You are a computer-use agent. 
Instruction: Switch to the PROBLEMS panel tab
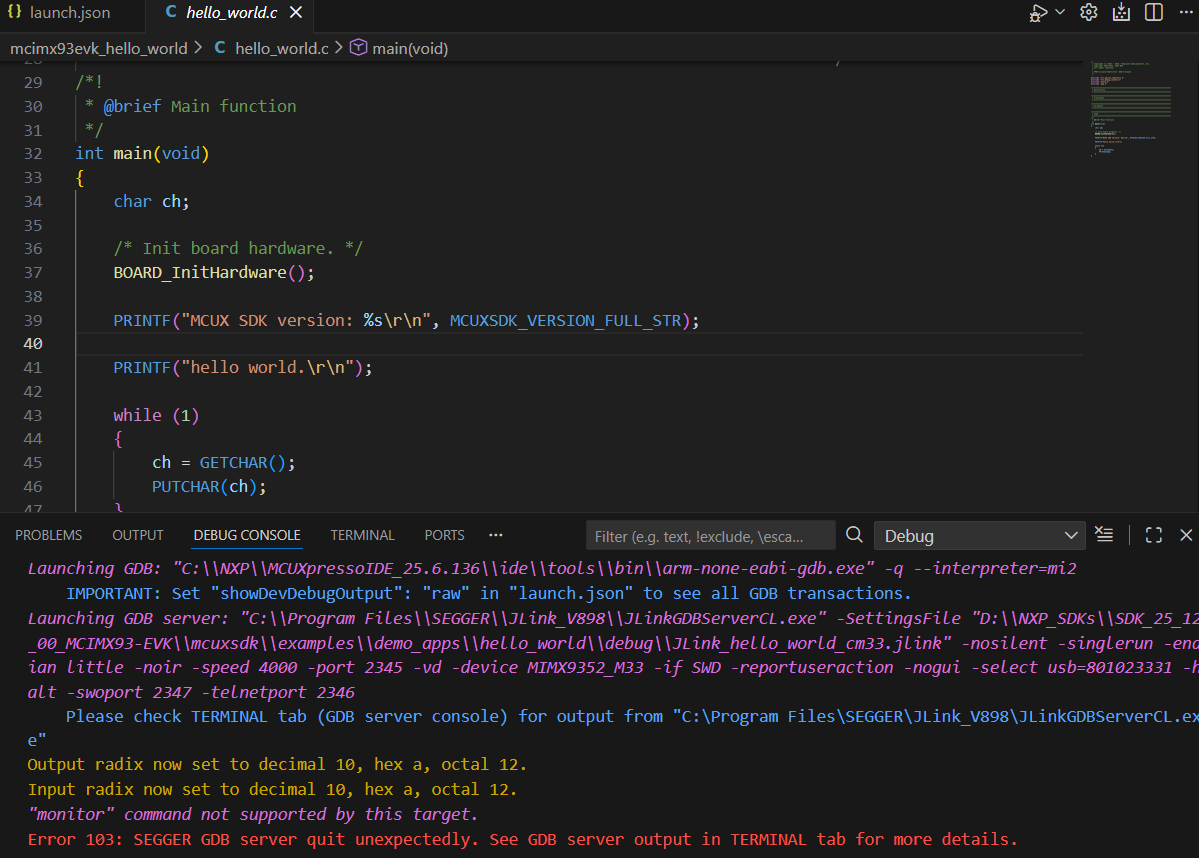pyautogui.click(x=48, y=535)
